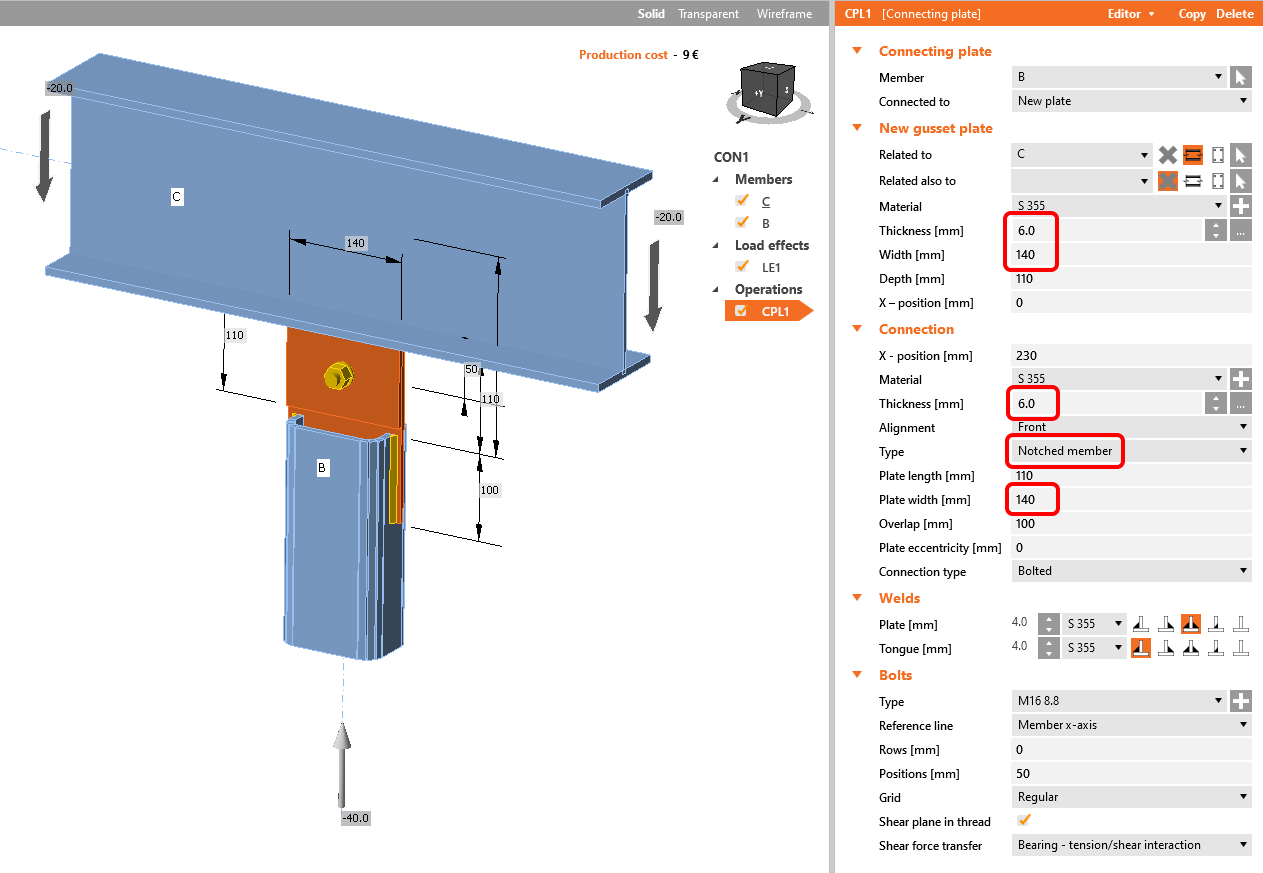Click the member select arrow beside Member B

[1243, 76]
